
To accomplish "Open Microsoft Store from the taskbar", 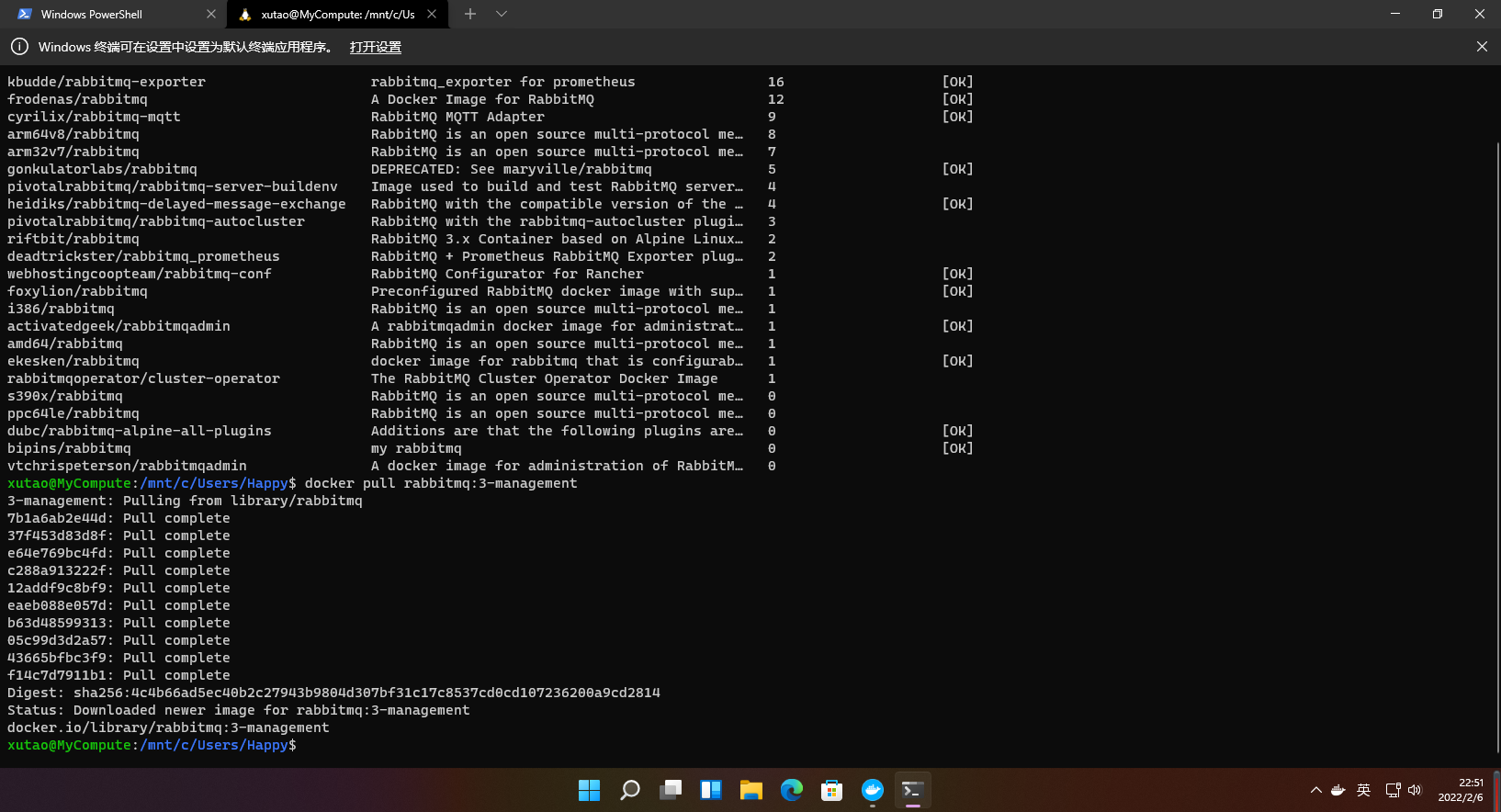I will click(x=832, y=790).
